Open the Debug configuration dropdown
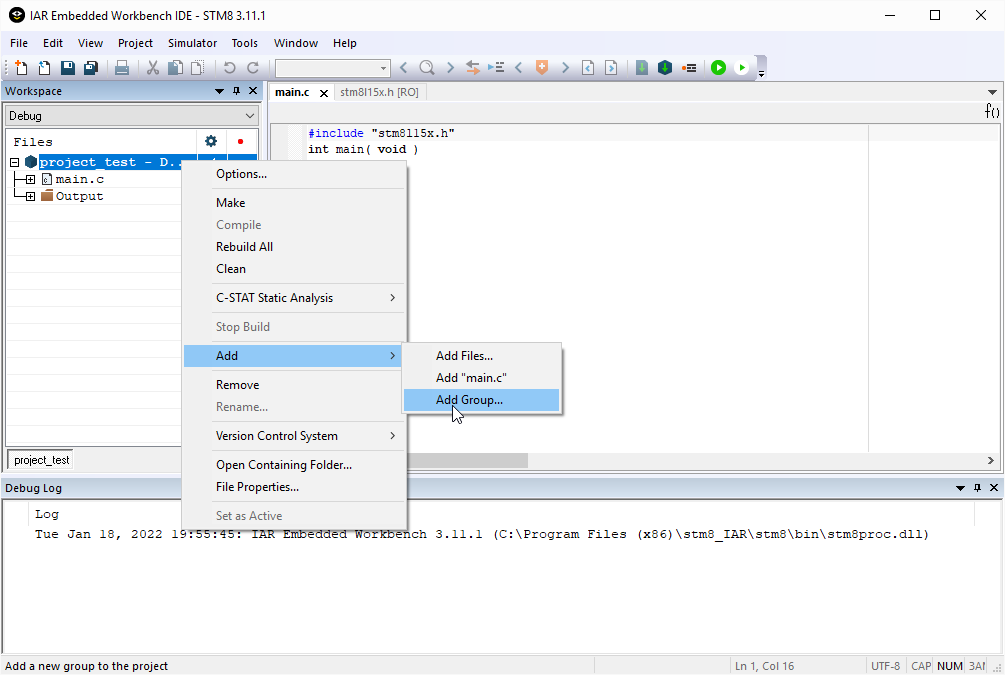1005x675 pixels. click(131, 116)
